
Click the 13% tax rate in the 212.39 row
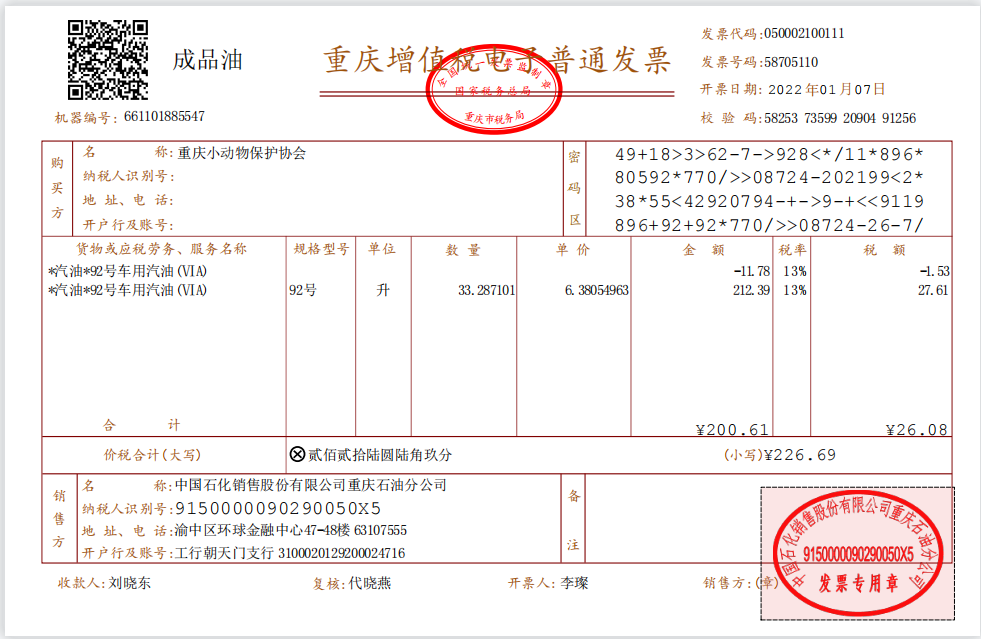pos(795,290)
